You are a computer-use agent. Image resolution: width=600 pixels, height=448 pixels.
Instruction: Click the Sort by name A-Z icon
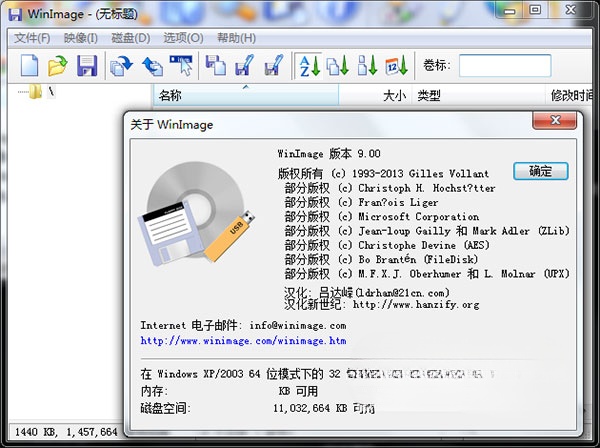(307, 67)
